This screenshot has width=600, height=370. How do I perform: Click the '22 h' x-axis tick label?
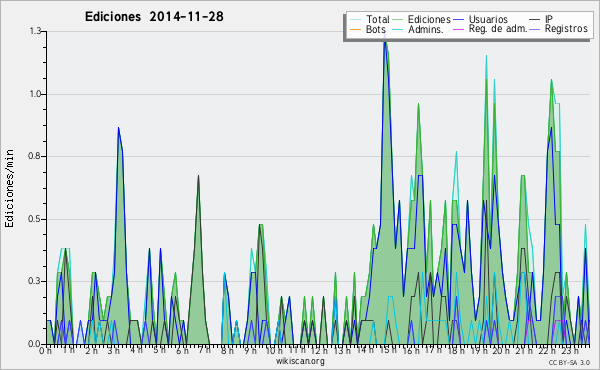pyautogui.click(x=546, y=351)
